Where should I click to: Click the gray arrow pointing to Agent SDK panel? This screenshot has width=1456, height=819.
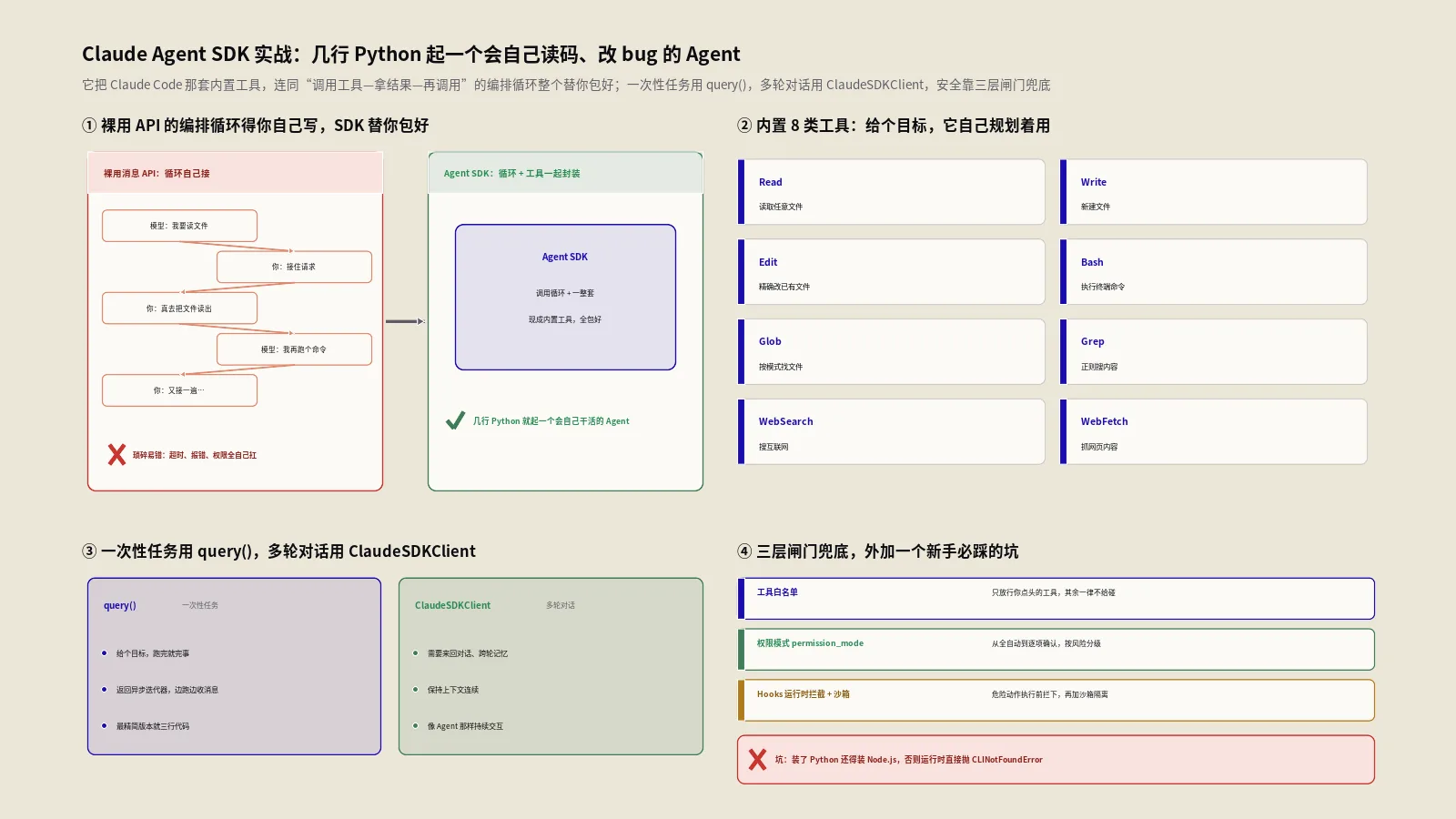click(x=405, y=321)
